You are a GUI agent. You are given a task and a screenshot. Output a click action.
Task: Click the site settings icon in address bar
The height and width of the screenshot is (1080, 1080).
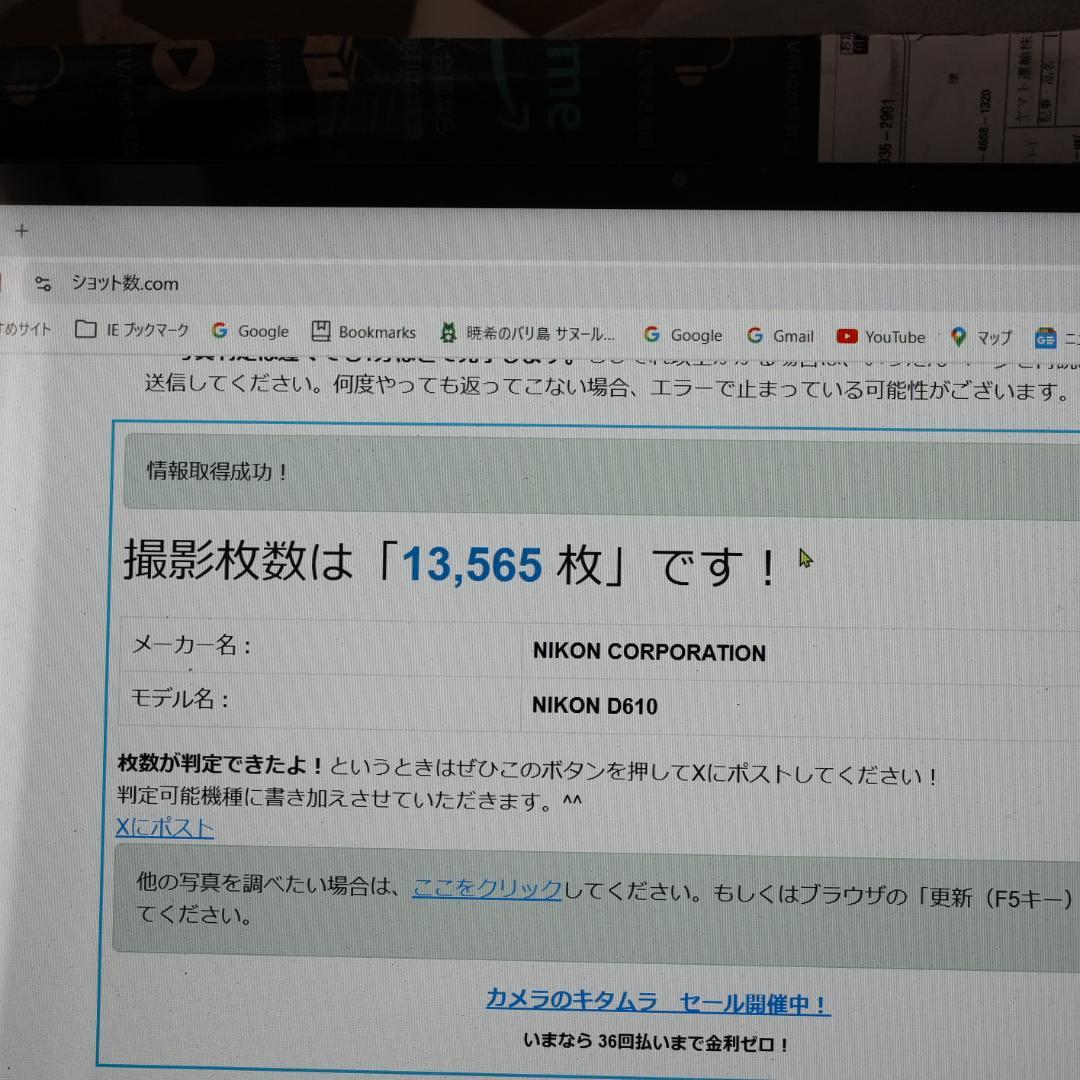click(43, 283)
